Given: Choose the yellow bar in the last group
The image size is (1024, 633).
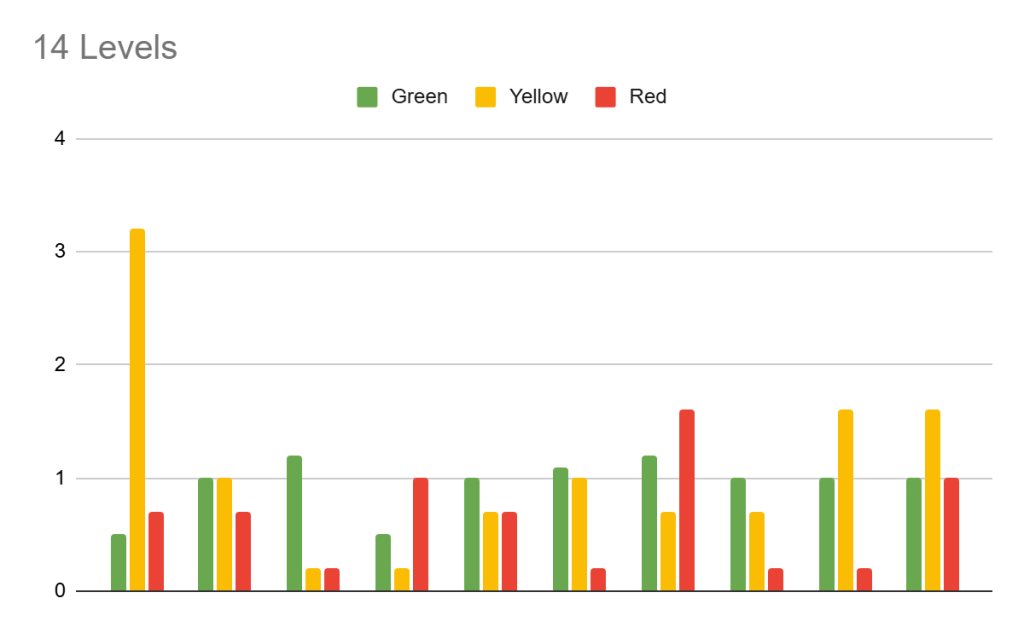Looking at the screenshot, I should 932,500.
